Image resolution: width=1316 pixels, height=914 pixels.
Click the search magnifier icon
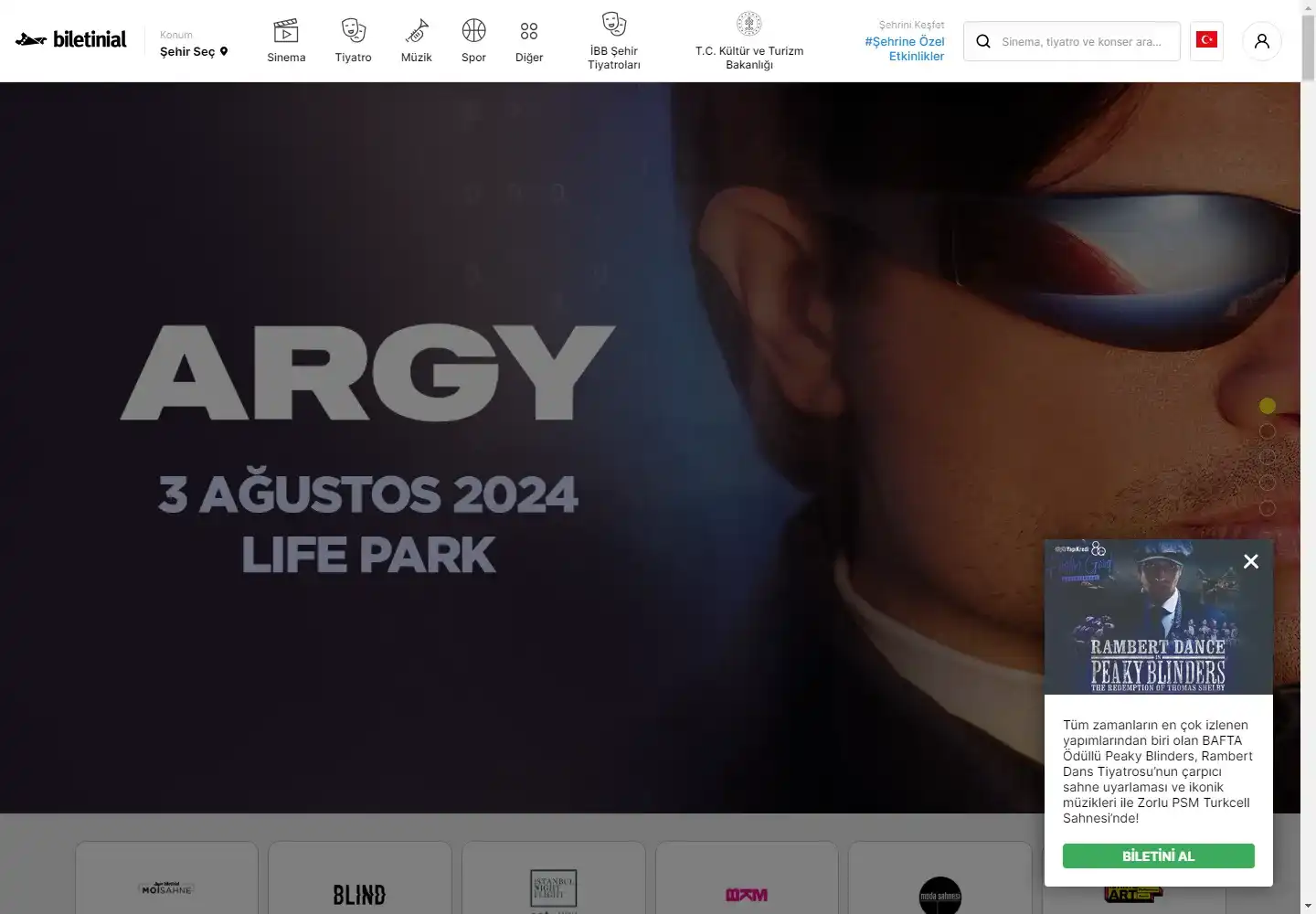point(983,41)
